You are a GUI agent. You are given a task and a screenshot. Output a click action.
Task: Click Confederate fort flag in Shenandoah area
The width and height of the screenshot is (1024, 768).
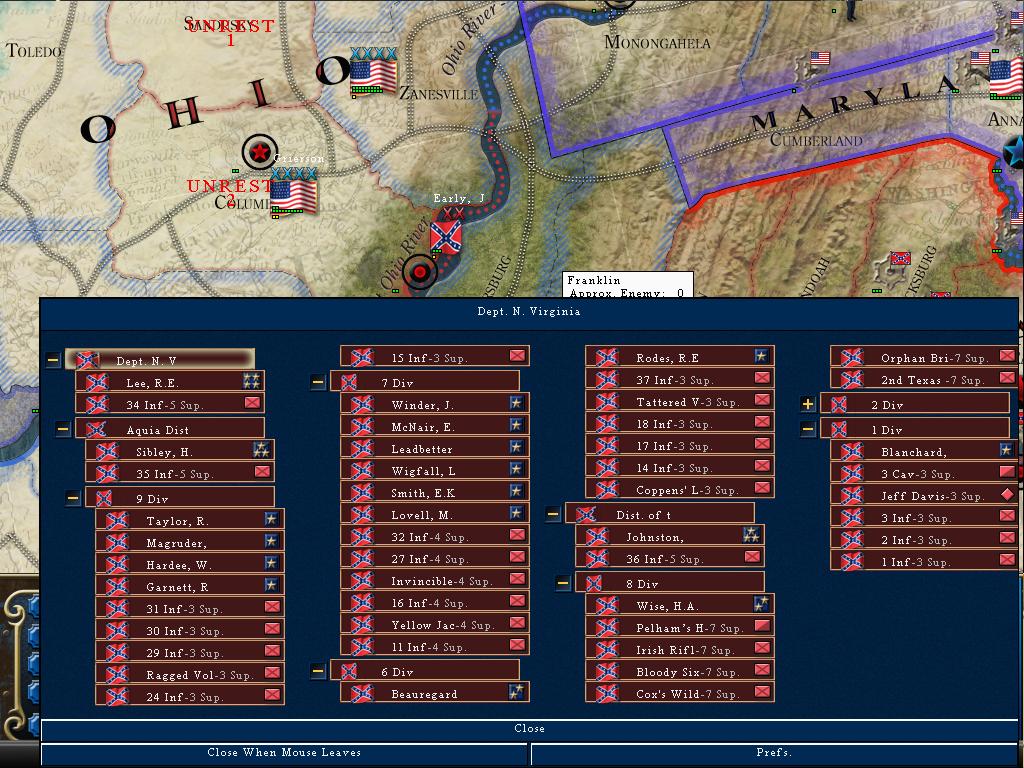coord(901,259)
